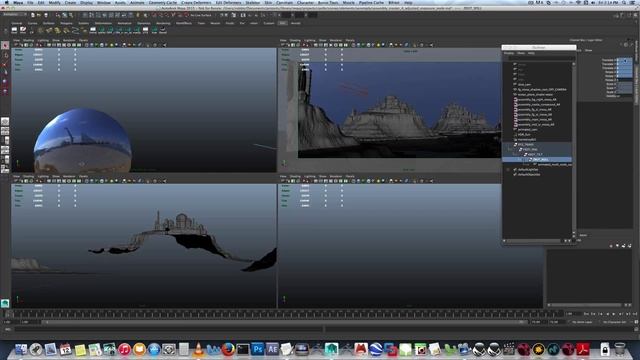Click the Visibility value in Channel Box
640x360 pixels.
(x=624, y=96)
